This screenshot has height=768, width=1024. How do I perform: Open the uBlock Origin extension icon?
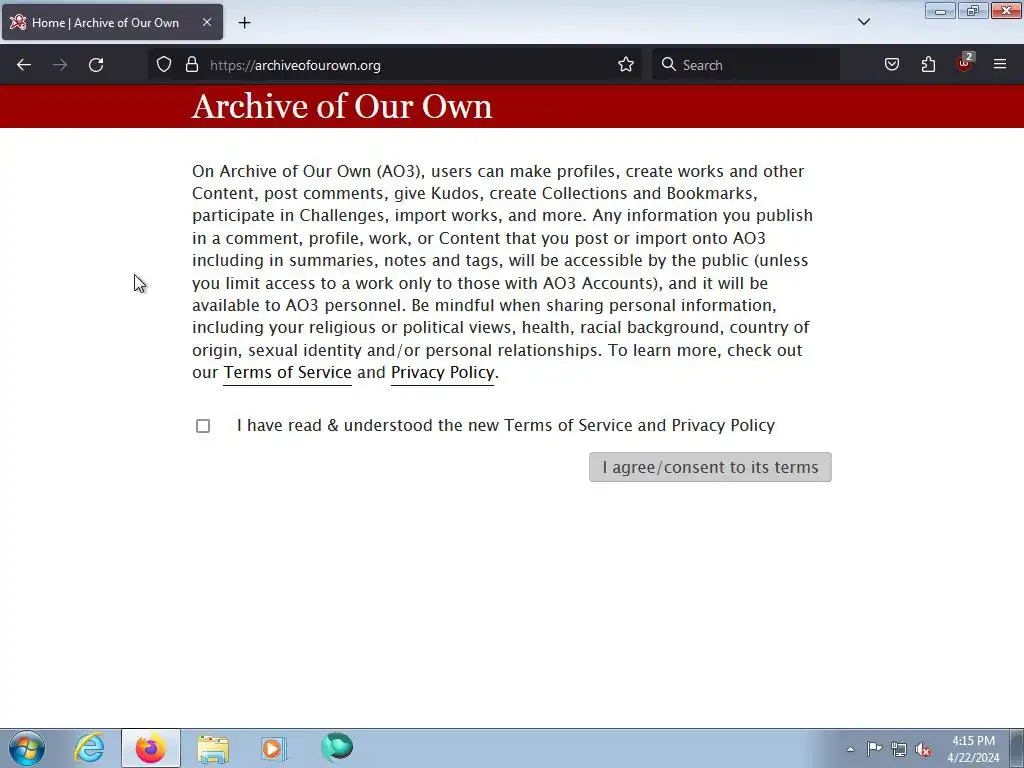pos(965,63)
